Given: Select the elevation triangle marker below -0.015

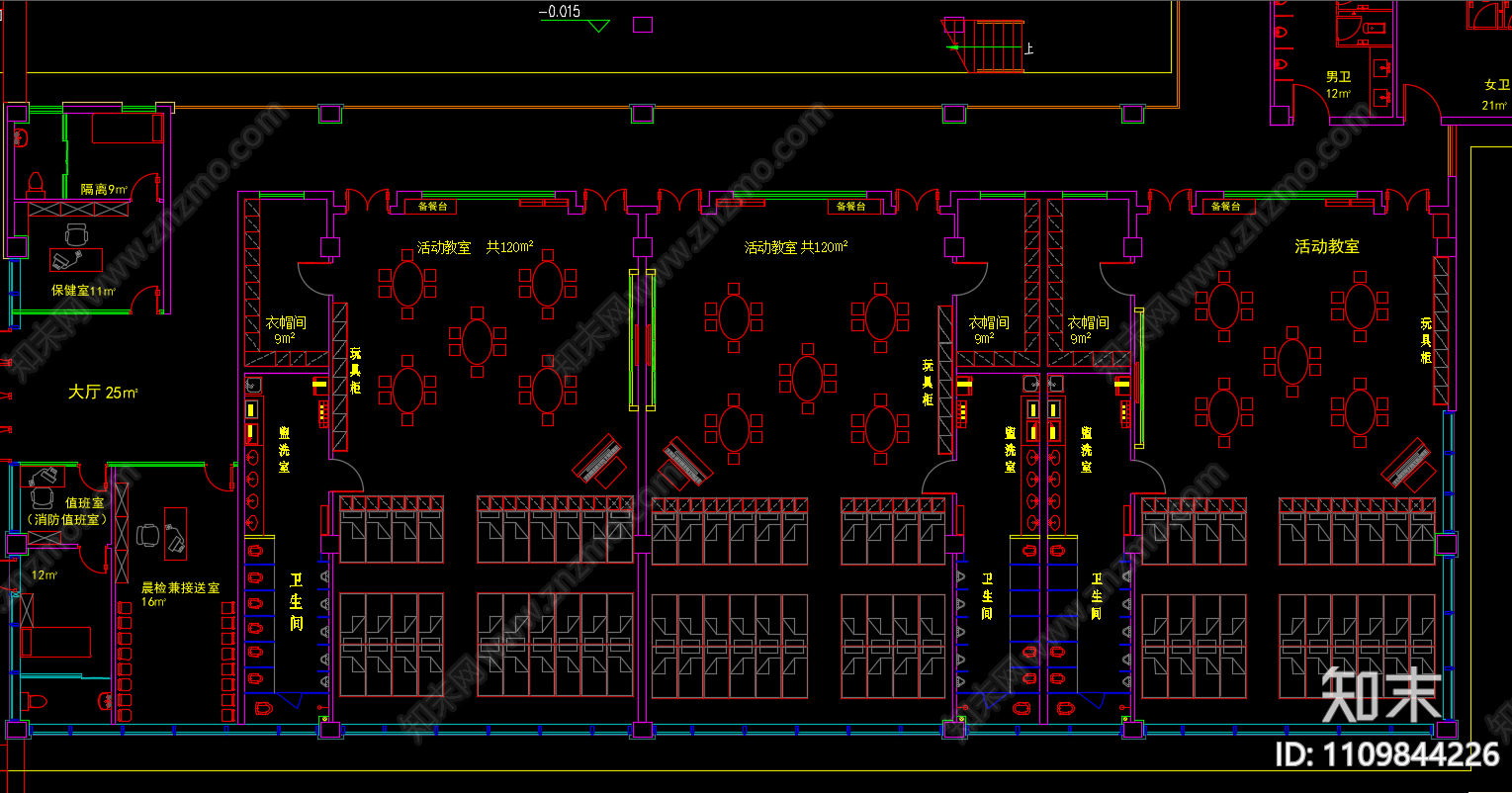Looking at the screenshot, I should (x=598, y=26).
